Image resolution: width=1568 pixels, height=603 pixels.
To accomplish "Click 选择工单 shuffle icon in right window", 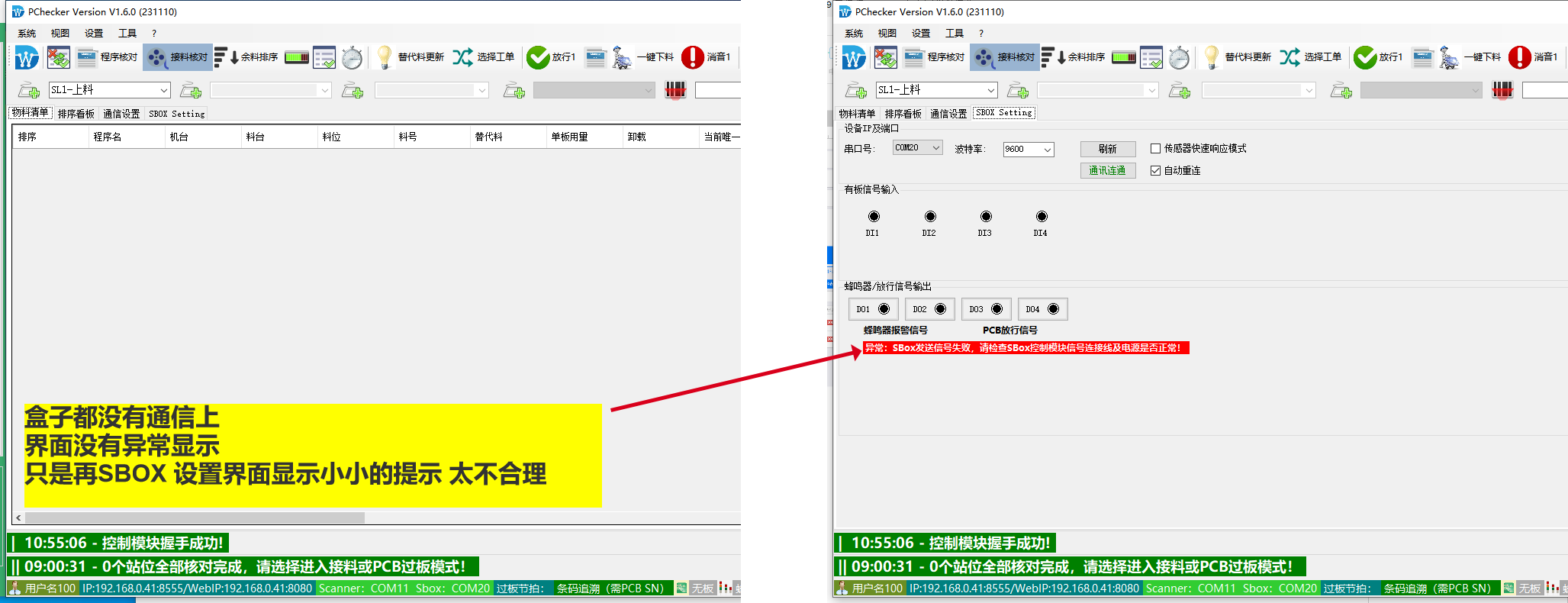I will (1289, 57).
